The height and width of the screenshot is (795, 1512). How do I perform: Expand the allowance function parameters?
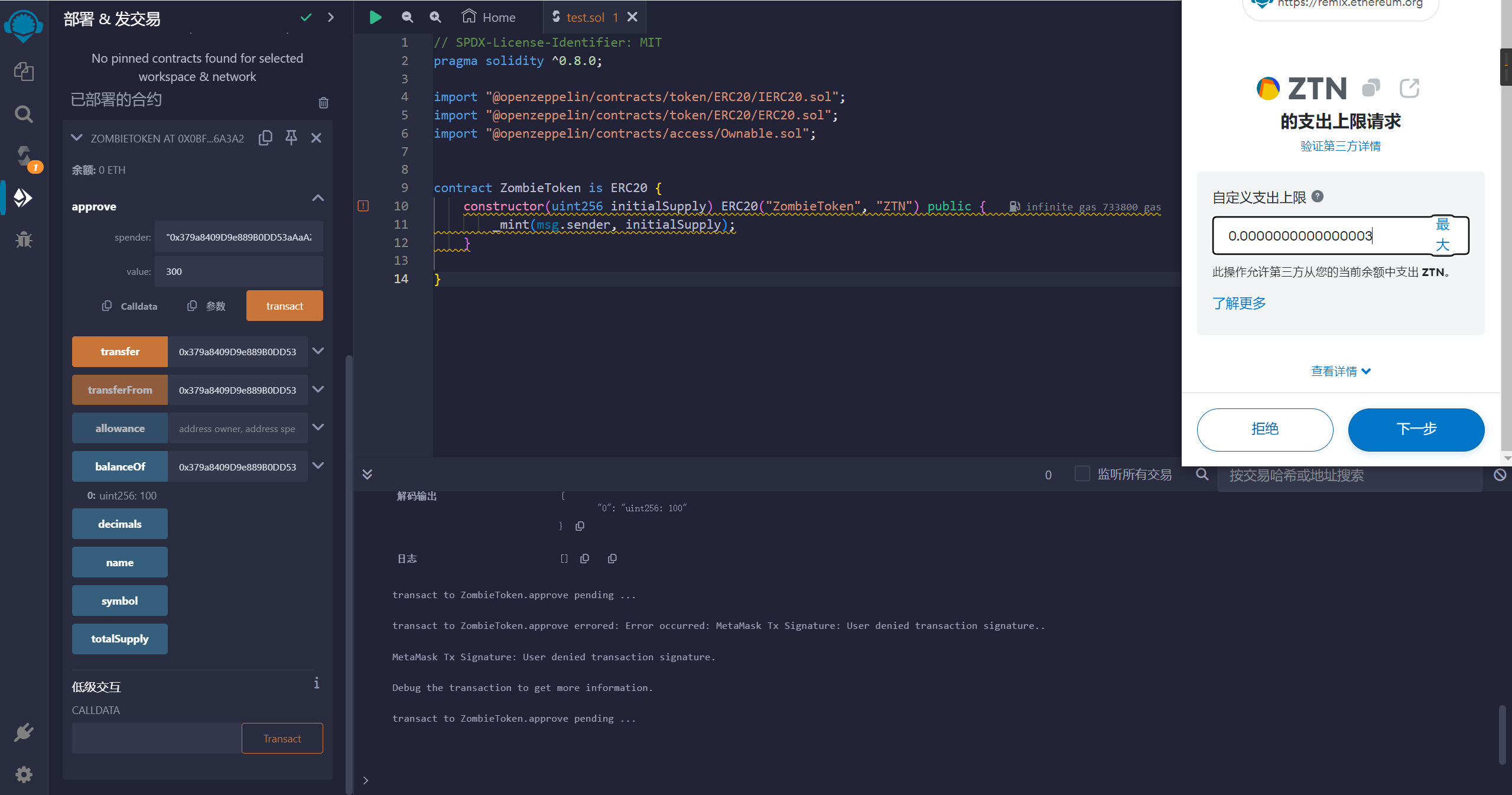[318, 427]
